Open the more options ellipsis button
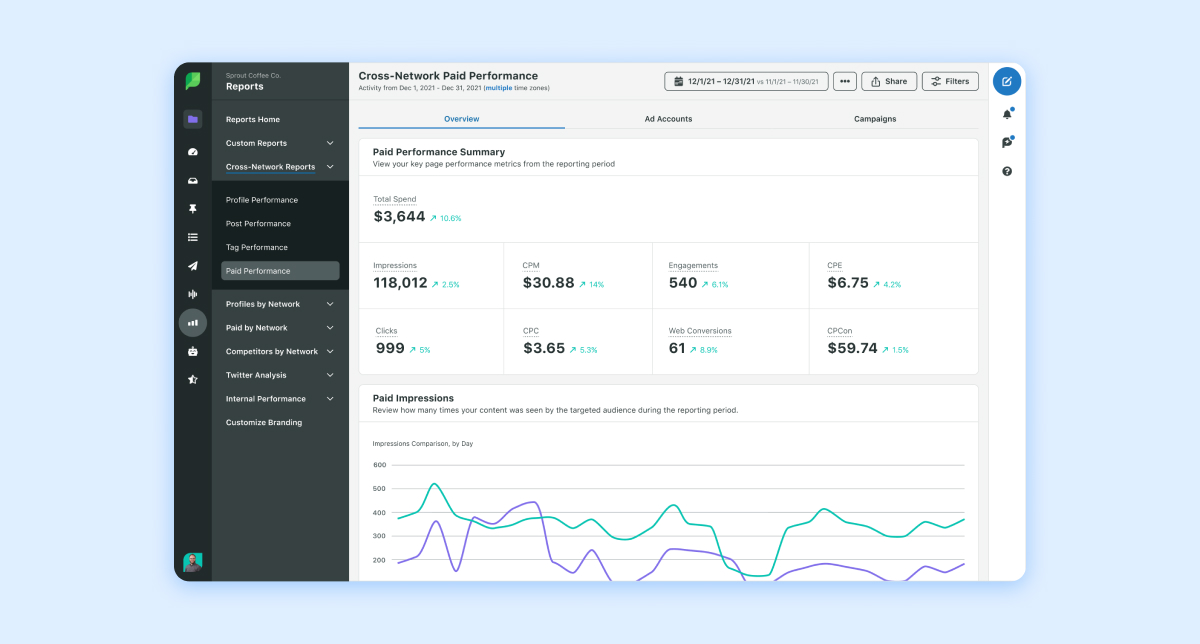 point(845,81)
